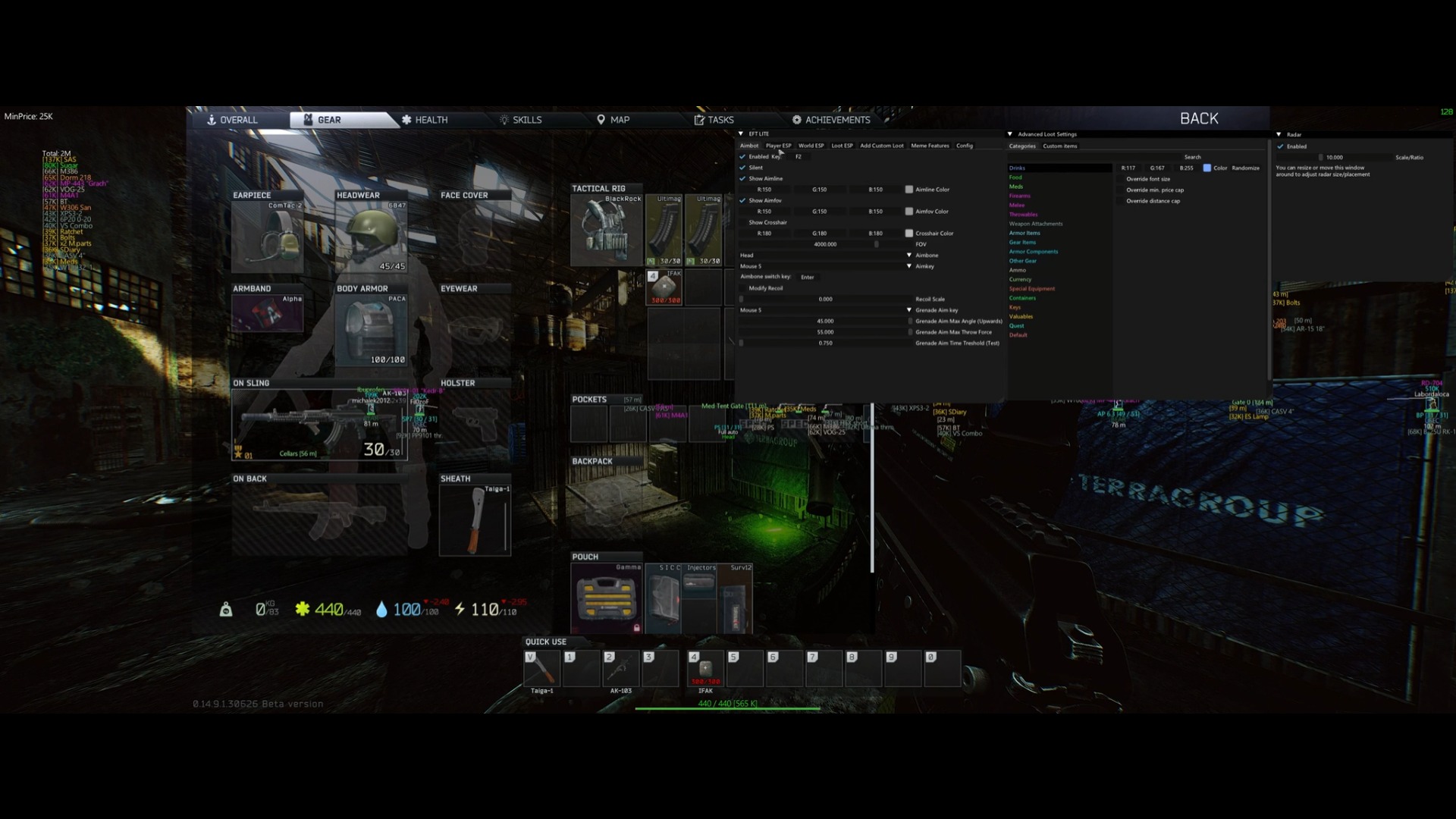
Task: Click the Gamma secure container icon
Action: [606, 598]
